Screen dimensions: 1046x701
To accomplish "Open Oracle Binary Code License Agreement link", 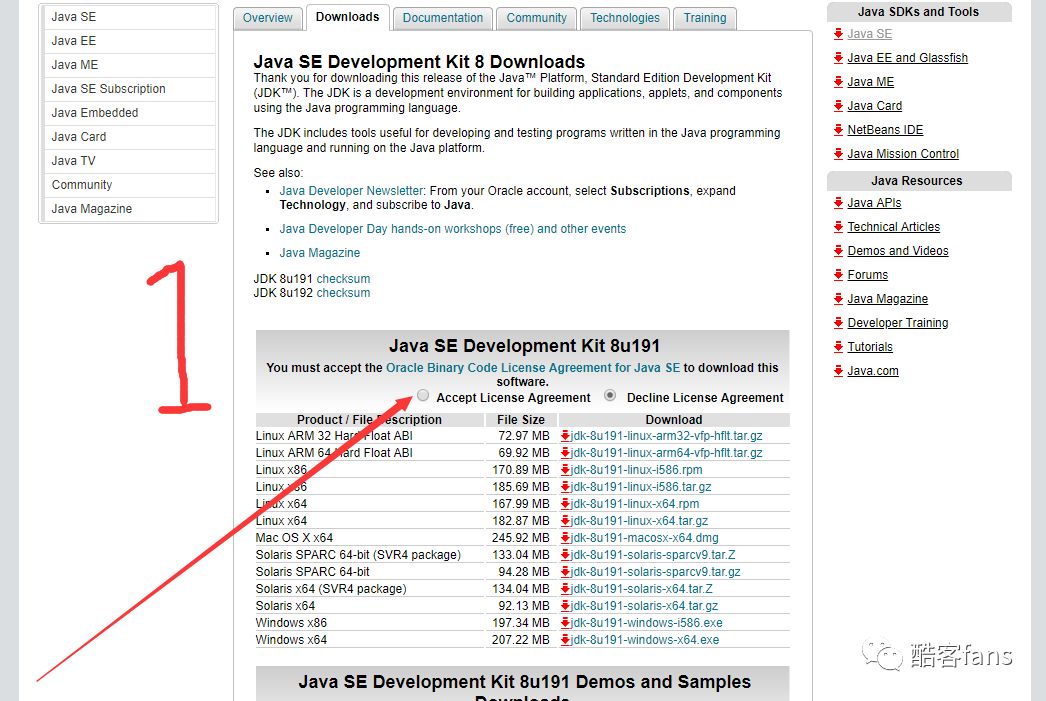I will pos(533,368).
